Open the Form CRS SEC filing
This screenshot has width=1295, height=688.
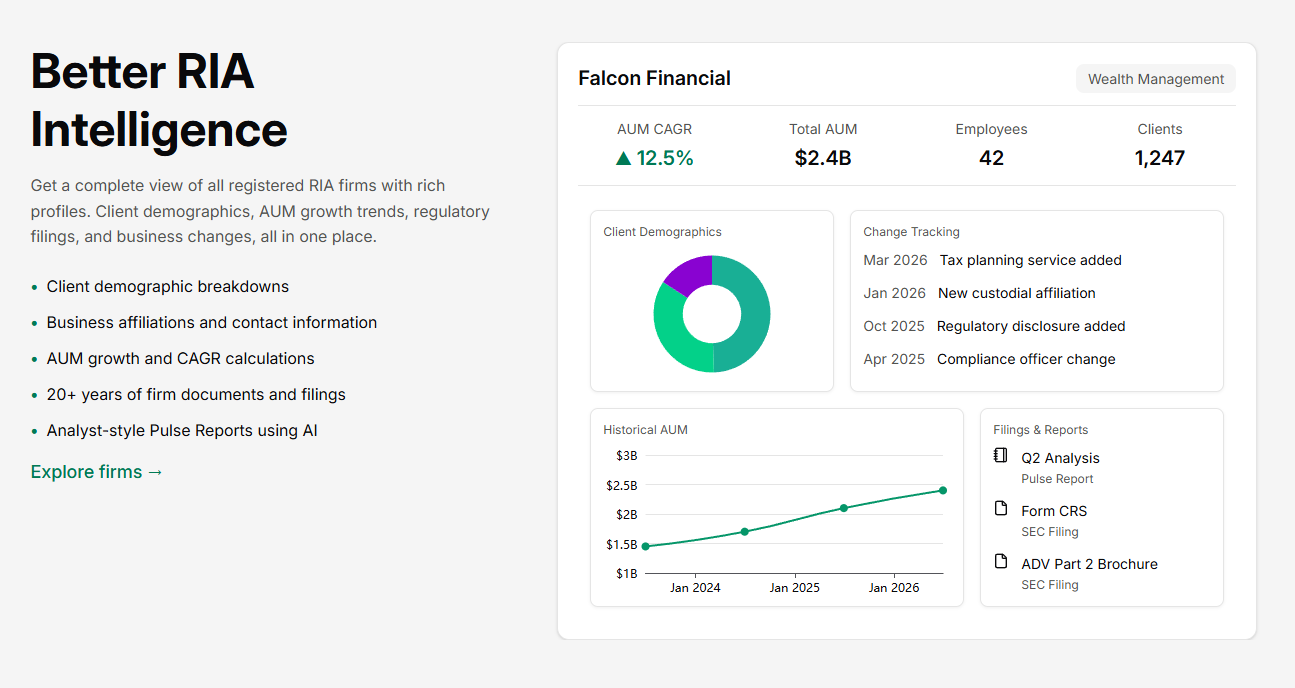click(x=1054, y=511)
